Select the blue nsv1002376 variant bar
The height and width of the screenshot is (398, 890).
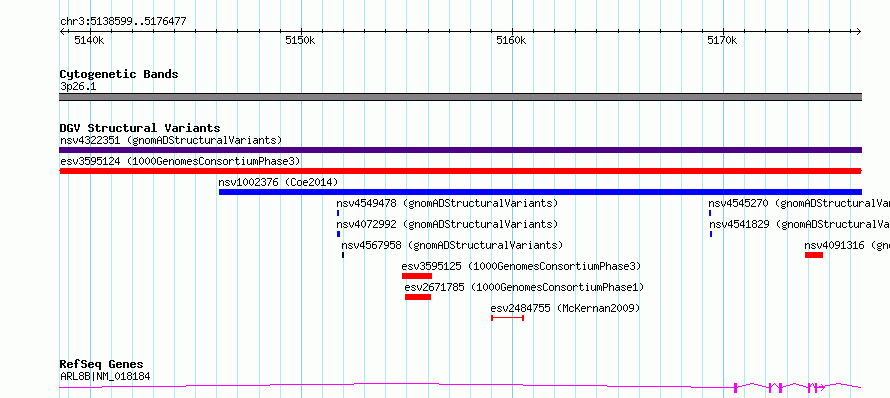(540, 192)
